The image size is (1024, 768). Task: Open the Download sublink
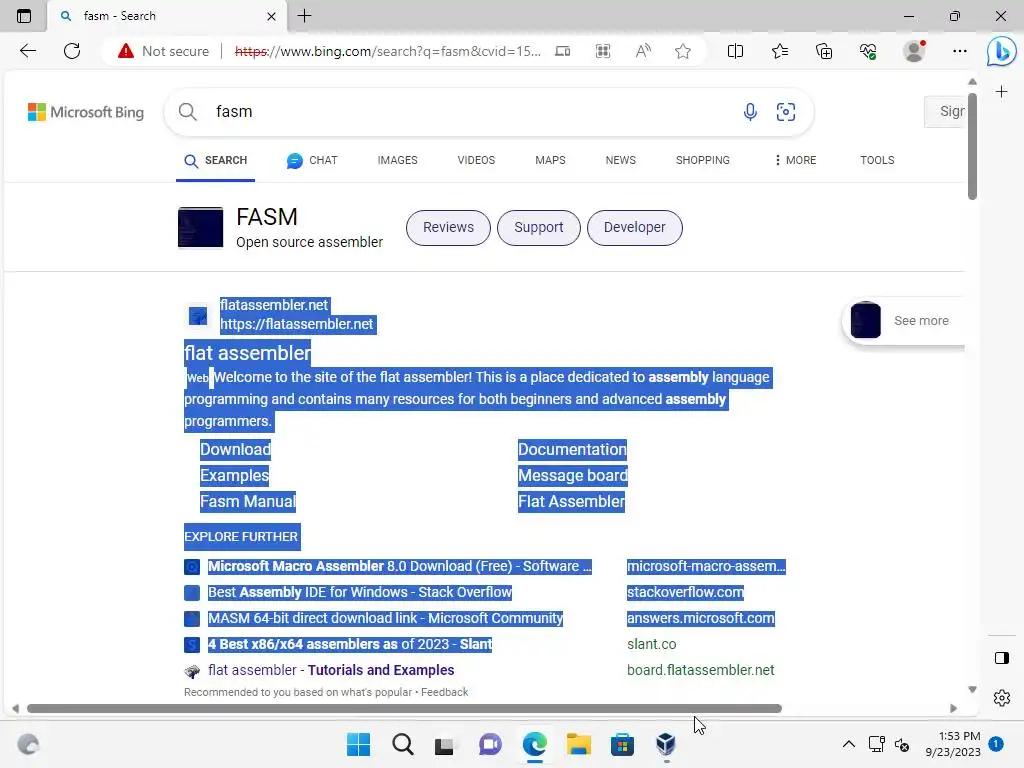235,449
